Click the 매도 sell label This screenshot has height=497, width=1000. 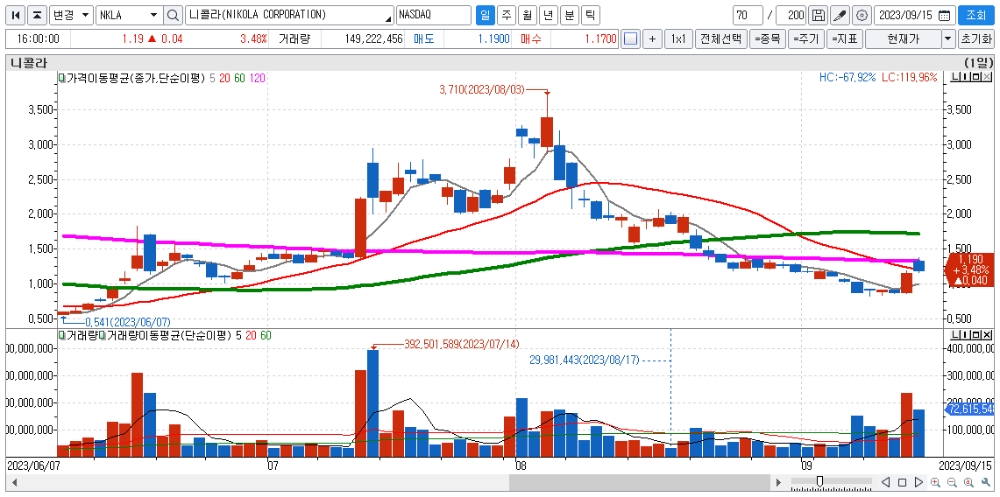coord(424,39)
